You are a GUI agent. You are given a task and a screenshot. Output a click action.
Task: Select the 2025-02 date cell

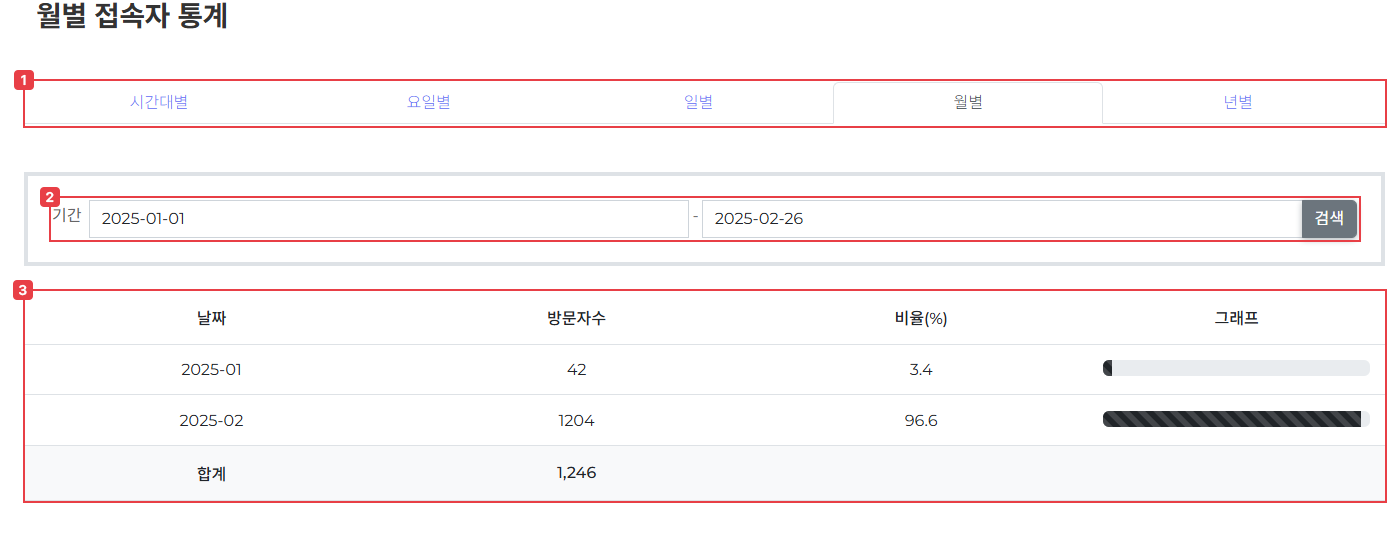coord(211,420)
